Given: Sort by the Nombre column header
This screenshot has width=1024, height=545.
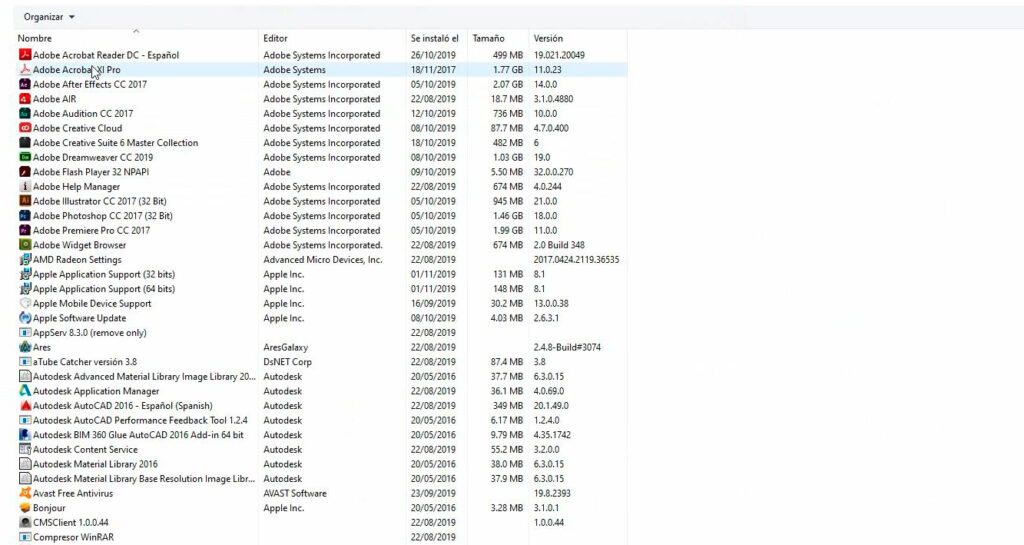Looking at the screenshot, I should (x=35, y=39).
